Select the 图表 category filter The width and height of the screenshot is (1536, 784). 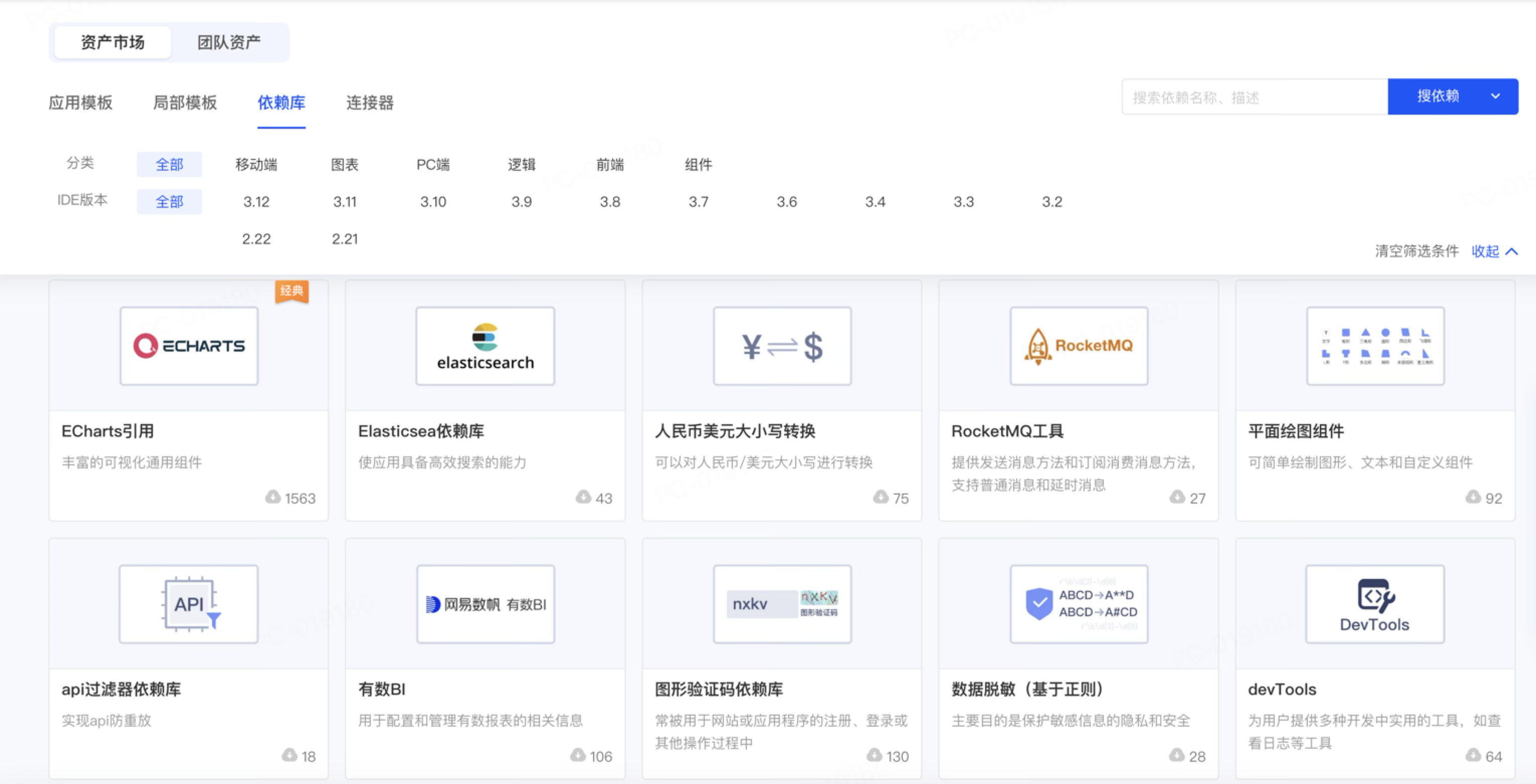point(345,164)
